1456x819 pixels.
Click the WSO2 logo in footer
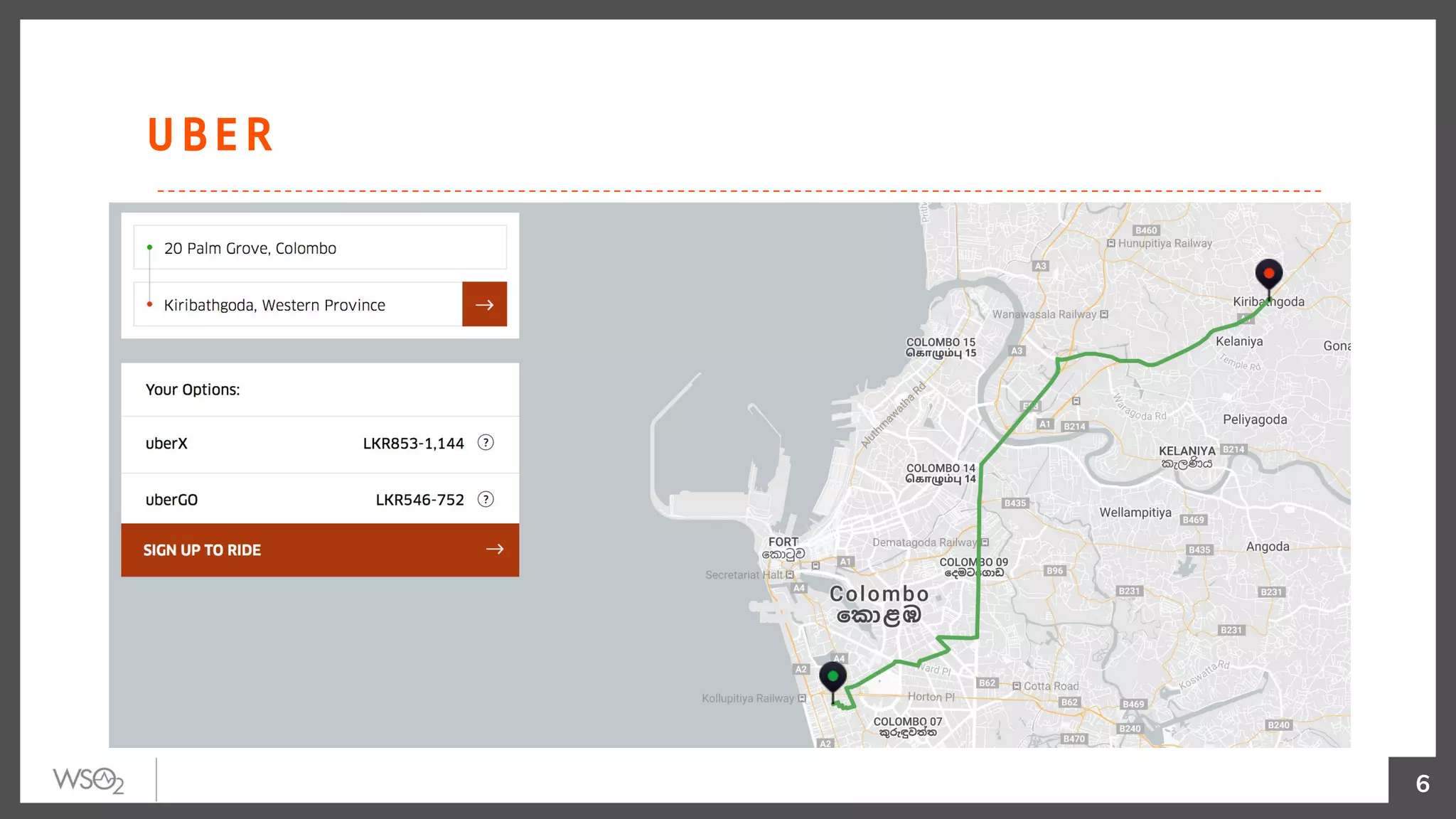[88, 781]
